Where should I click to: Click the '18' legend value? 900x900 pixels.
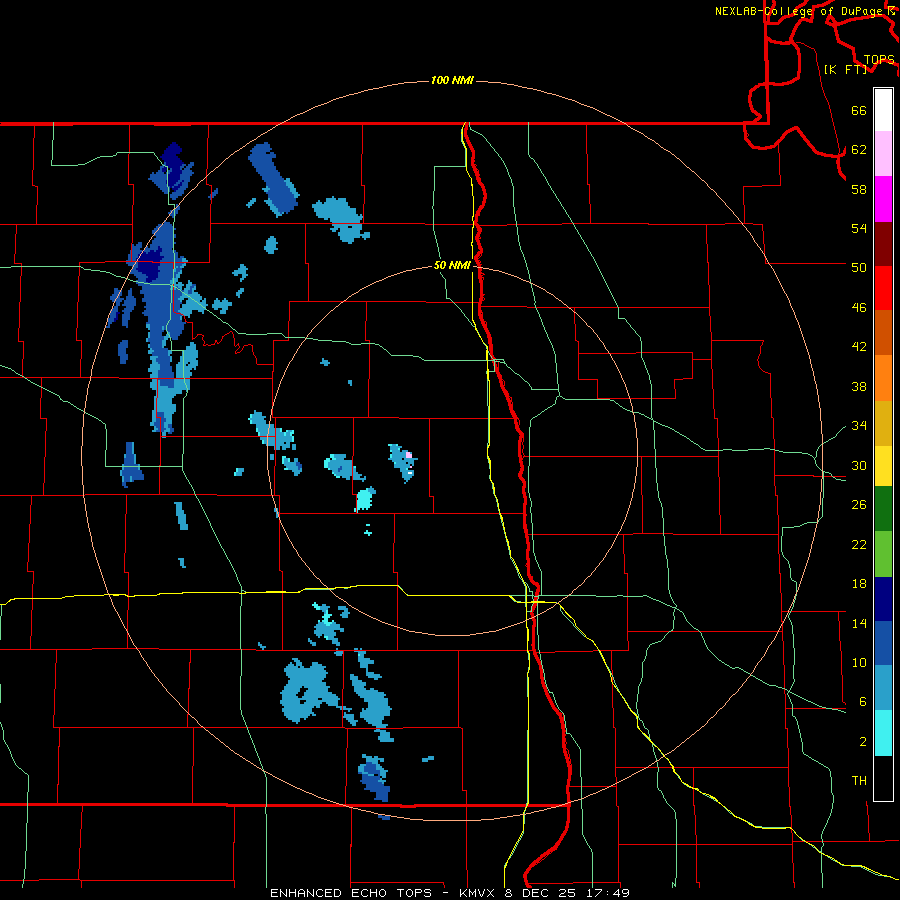(859, 584)
